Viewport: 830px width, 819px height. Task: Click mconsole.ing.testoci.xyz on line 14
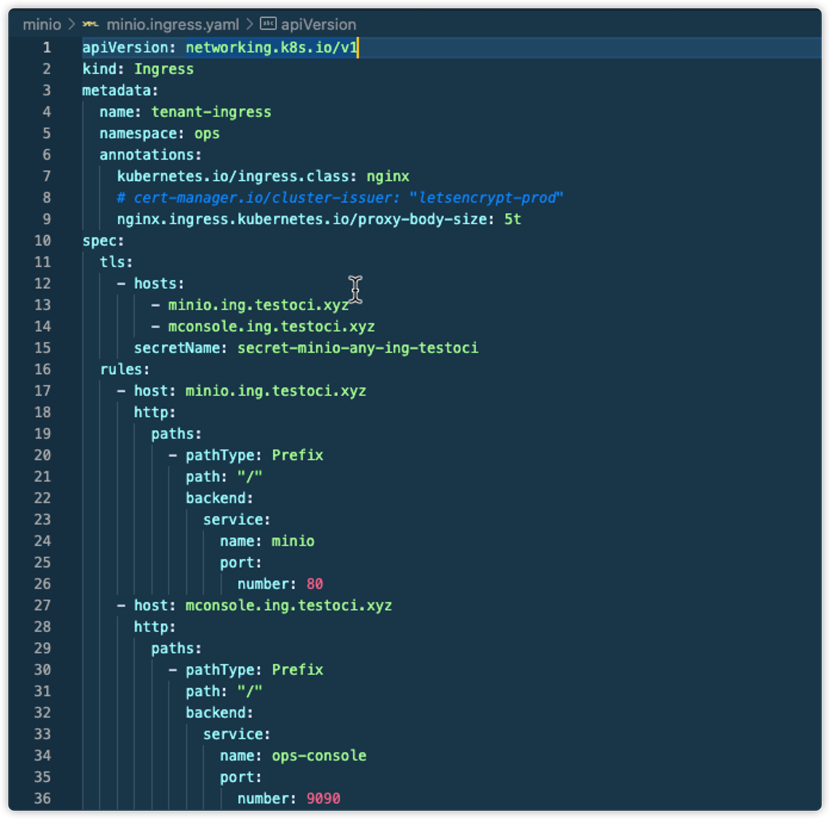click(x=272, y=327)
